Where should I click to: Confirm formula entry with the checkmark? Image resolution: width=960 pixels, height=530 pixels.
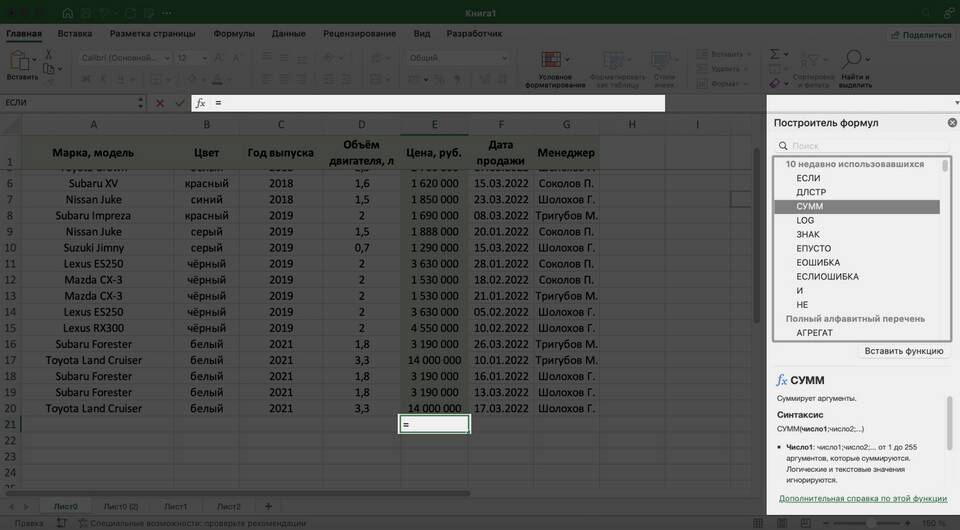tap(180, 103)
